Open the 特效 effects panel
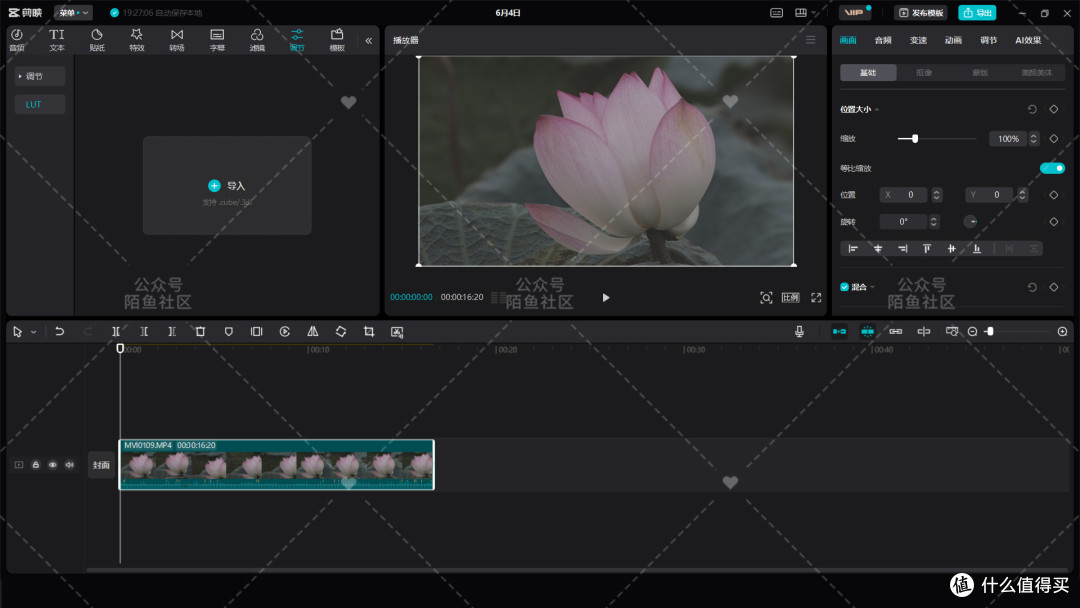 pos(136,40)
